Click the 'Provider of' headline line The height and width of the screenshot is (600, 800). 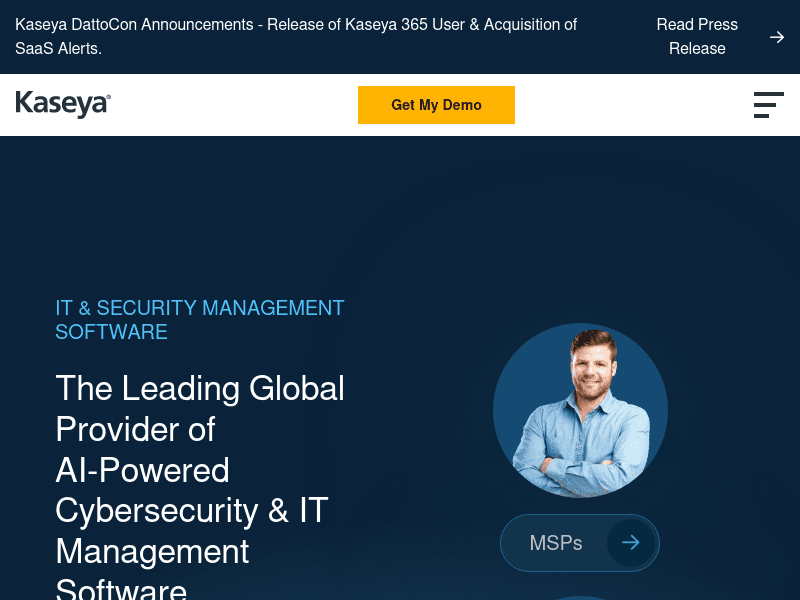(x=135, y=429)
